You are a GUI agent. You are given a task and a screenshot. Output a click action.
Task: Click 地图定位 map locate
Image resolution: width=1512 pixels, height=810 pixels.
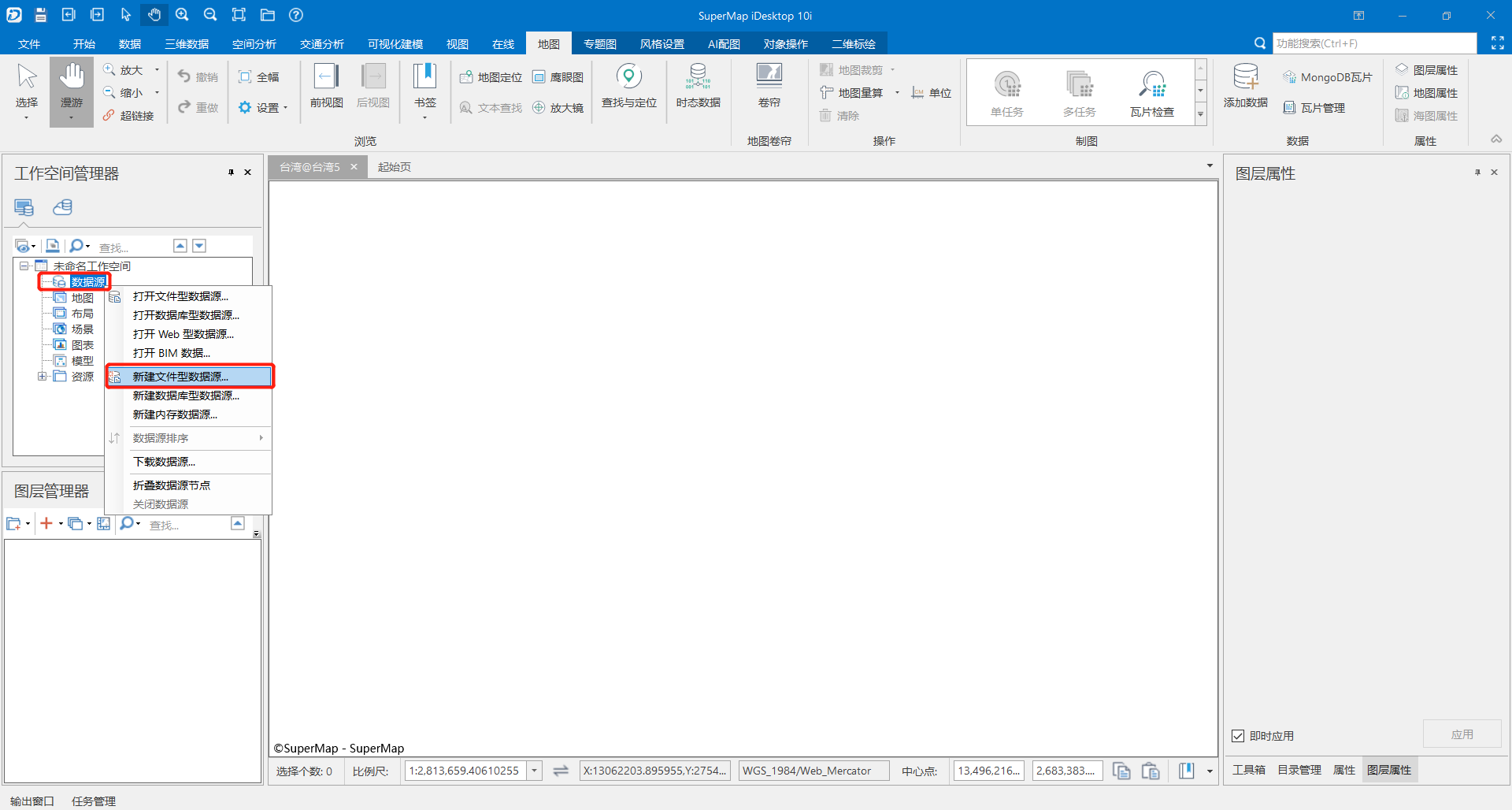(x=491, y=77)
